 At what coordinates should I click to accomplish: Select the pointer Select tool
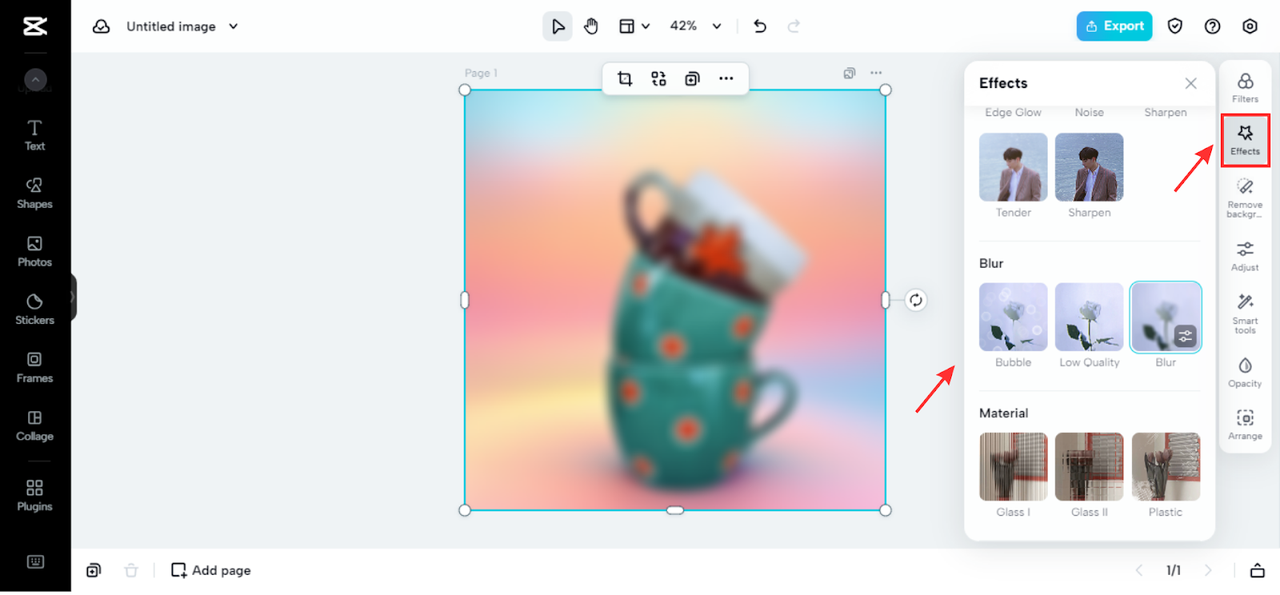558,26
